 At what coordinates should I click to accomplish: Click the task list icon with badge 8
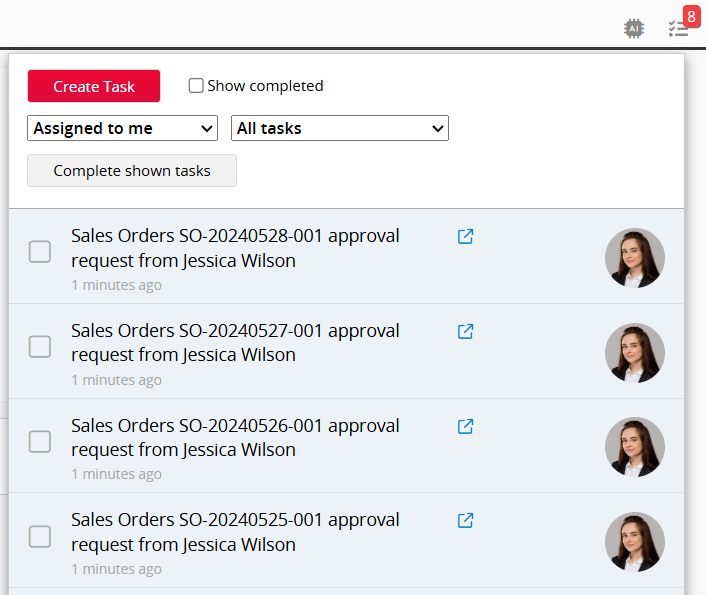[679, 28]
